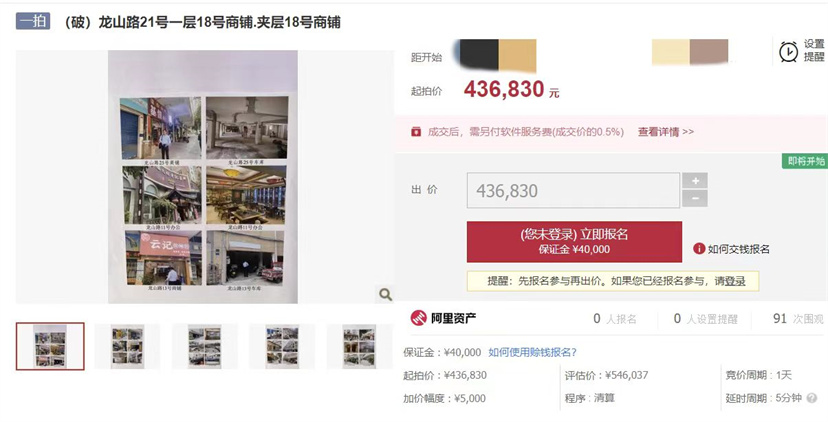Click the 阿里资产 logo icon
The image size is (828, 422).
pos(418,318)
